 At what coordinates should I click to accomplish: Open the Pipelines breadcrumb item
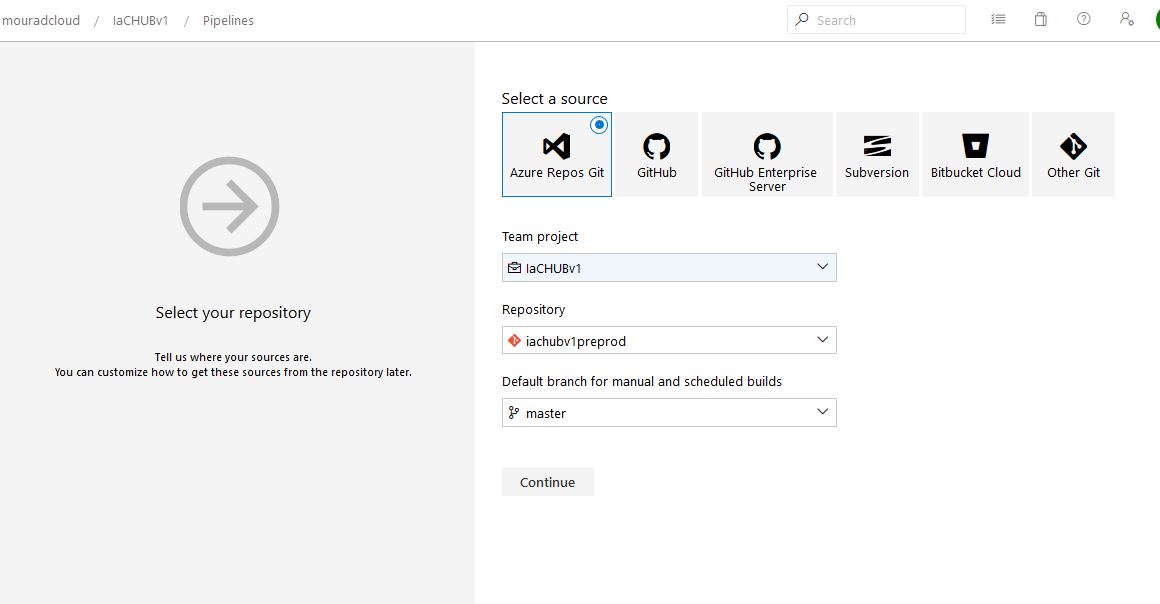coord(228,20)
